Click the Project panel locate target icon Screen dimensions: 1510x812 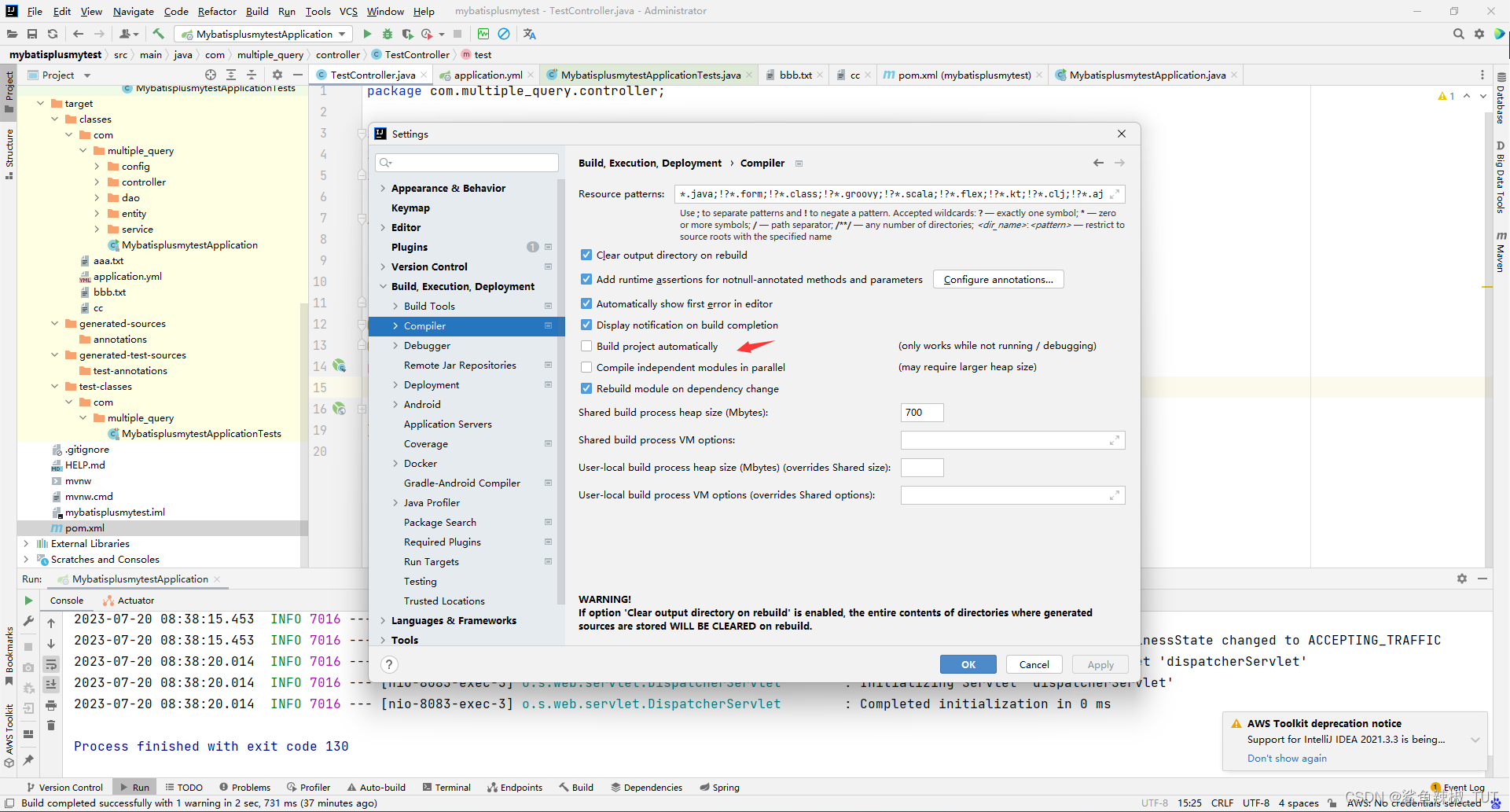pos(211,75)
